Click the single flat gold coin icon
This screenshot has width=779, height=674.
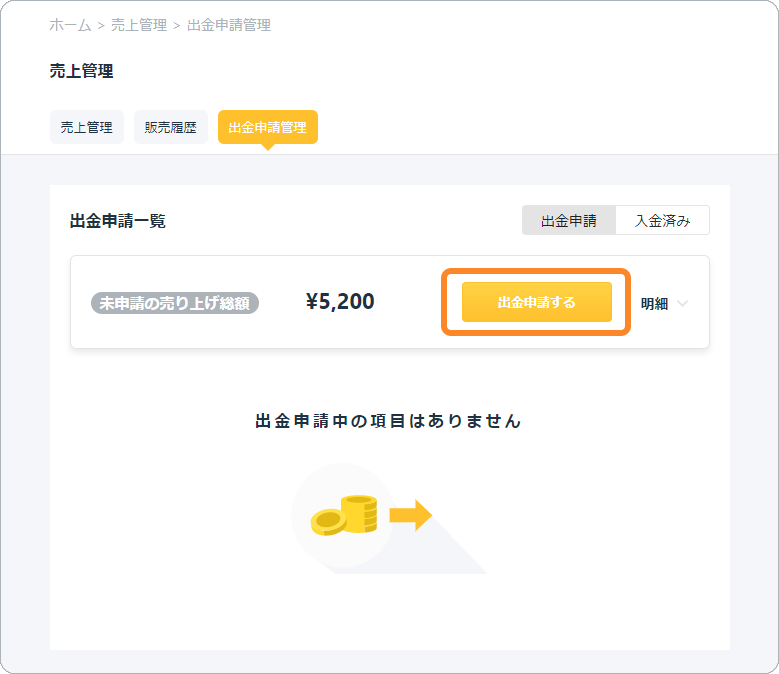(328, 522)
